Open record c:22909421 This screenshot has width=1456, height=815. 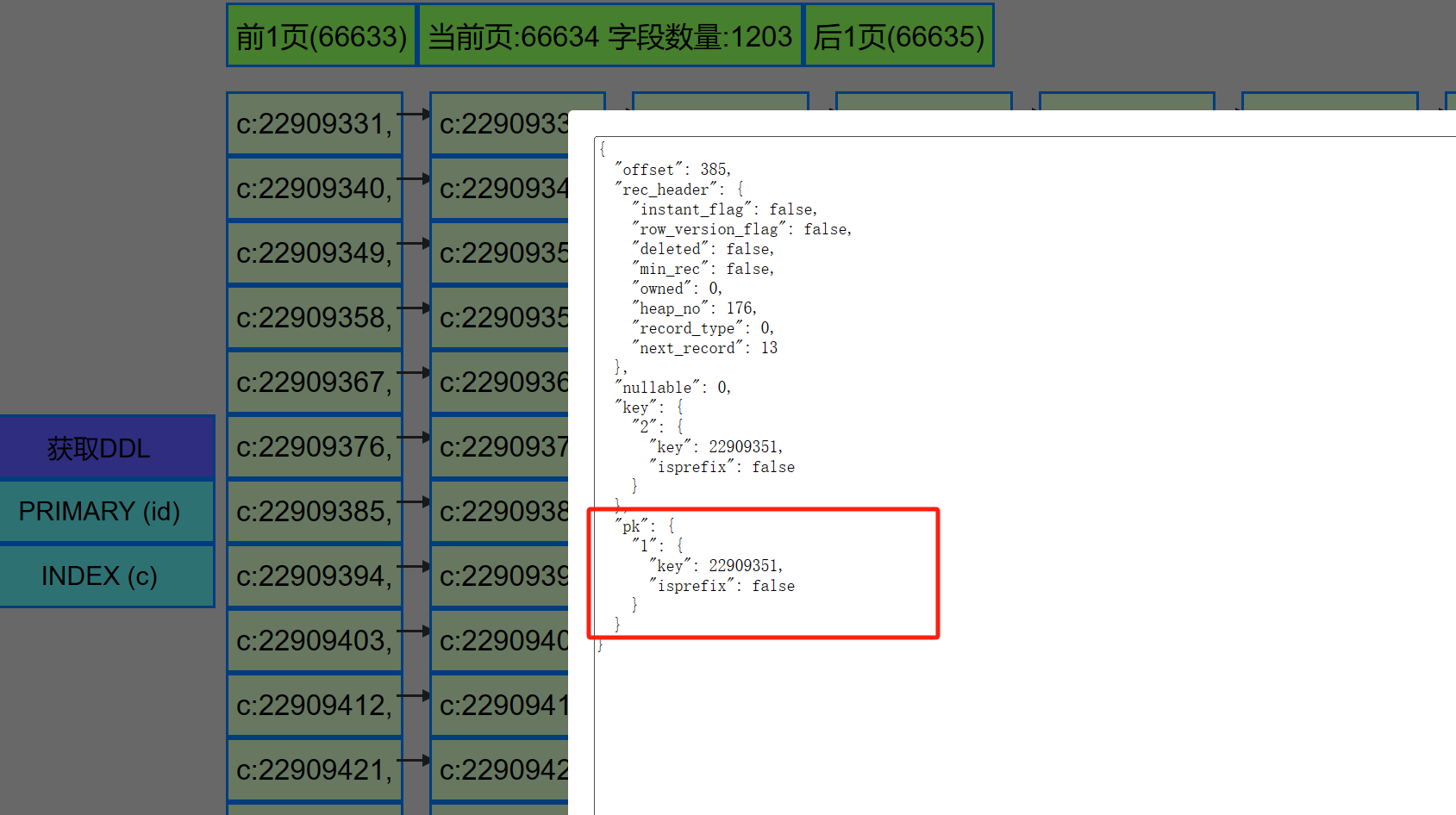(x=315, y=770)
